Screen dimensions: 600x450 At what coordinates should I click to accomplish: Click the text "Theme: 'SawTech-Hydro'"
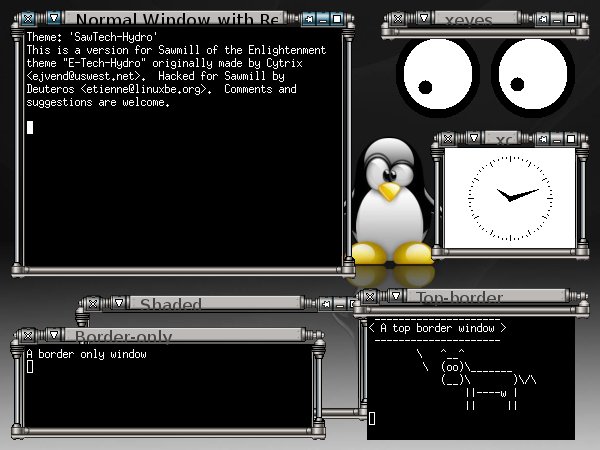[92, 37]
